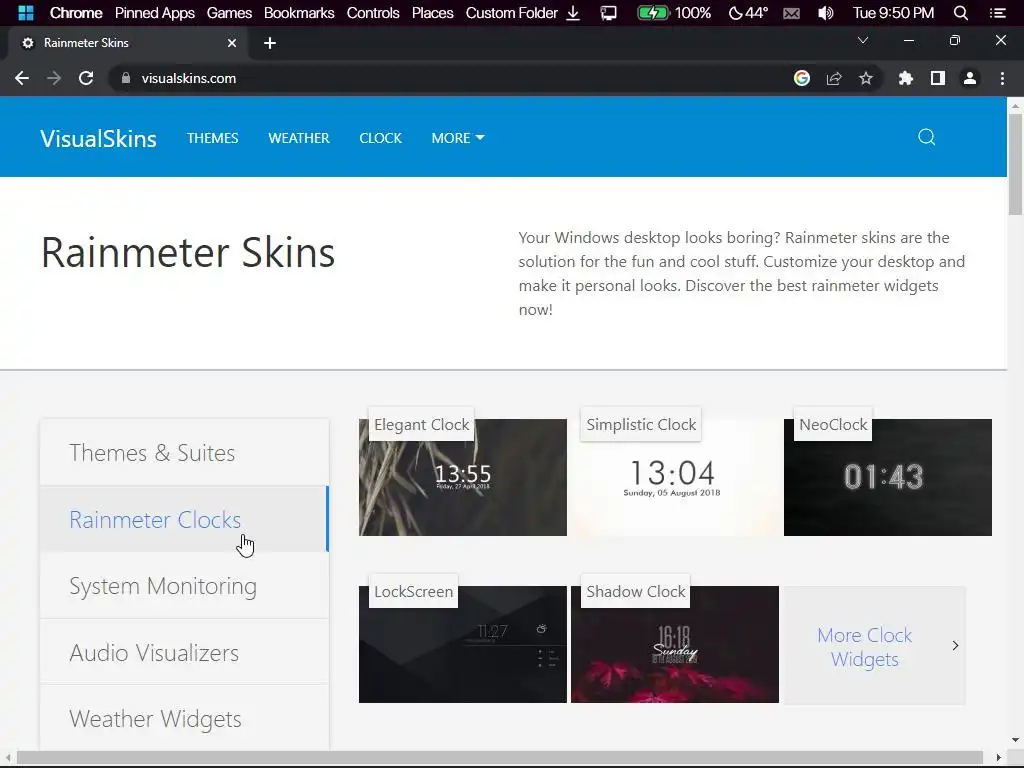This screenshot has height=768, width=1024.
Task: Open the Chrome profile avatar icon
Action: point(970,78)
